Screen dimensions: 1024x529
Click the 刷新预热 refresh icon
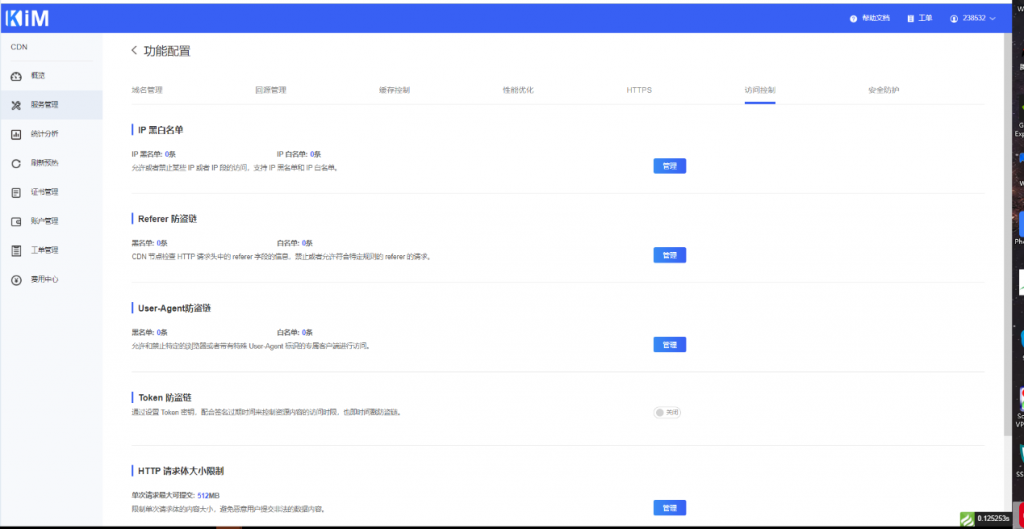coord(16,163)
